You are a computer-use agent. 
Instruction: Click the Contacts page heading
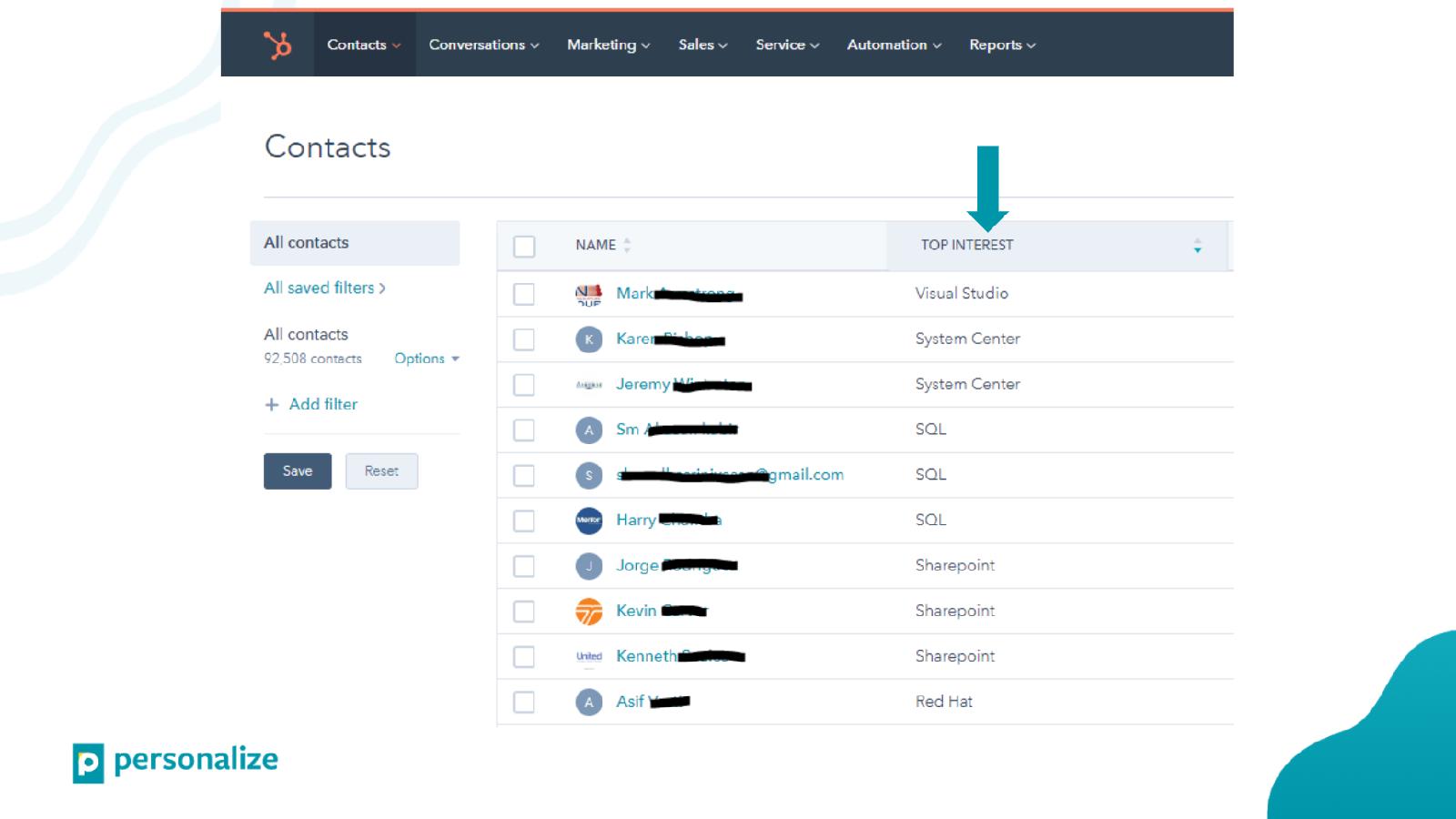click(328, 147)
